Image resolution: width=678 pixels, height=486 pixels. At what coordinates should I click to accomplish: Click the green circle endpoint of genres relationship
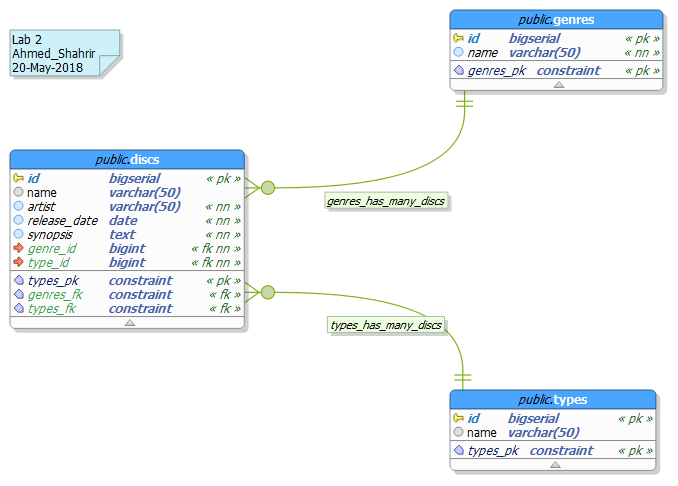tap(268, 187)
